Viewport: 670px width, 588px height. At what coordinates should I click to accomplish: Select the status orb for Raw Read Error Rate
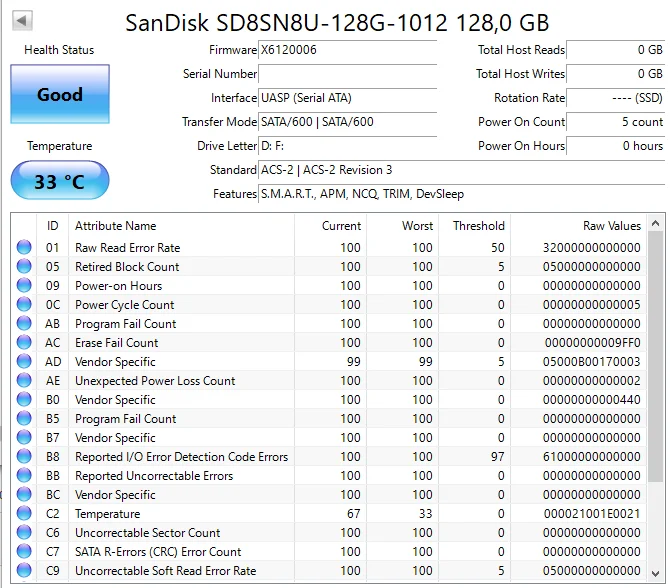point(24,247)
